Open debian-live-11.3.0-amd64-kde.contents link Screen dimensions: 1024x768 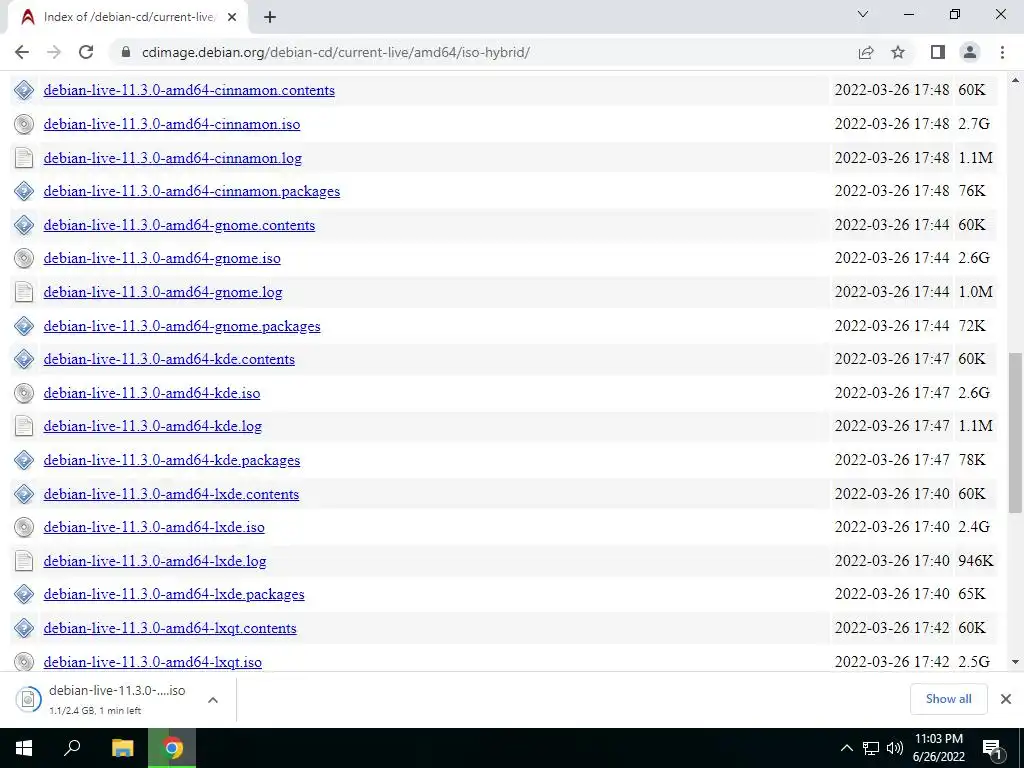169,359
